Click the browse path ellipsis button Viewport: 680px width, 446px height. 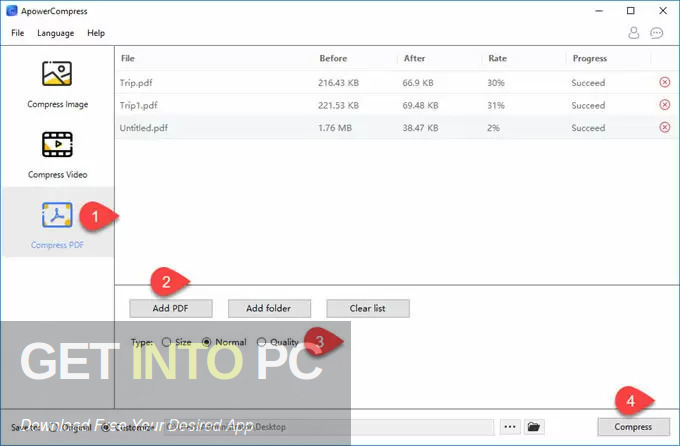(510, 427)
